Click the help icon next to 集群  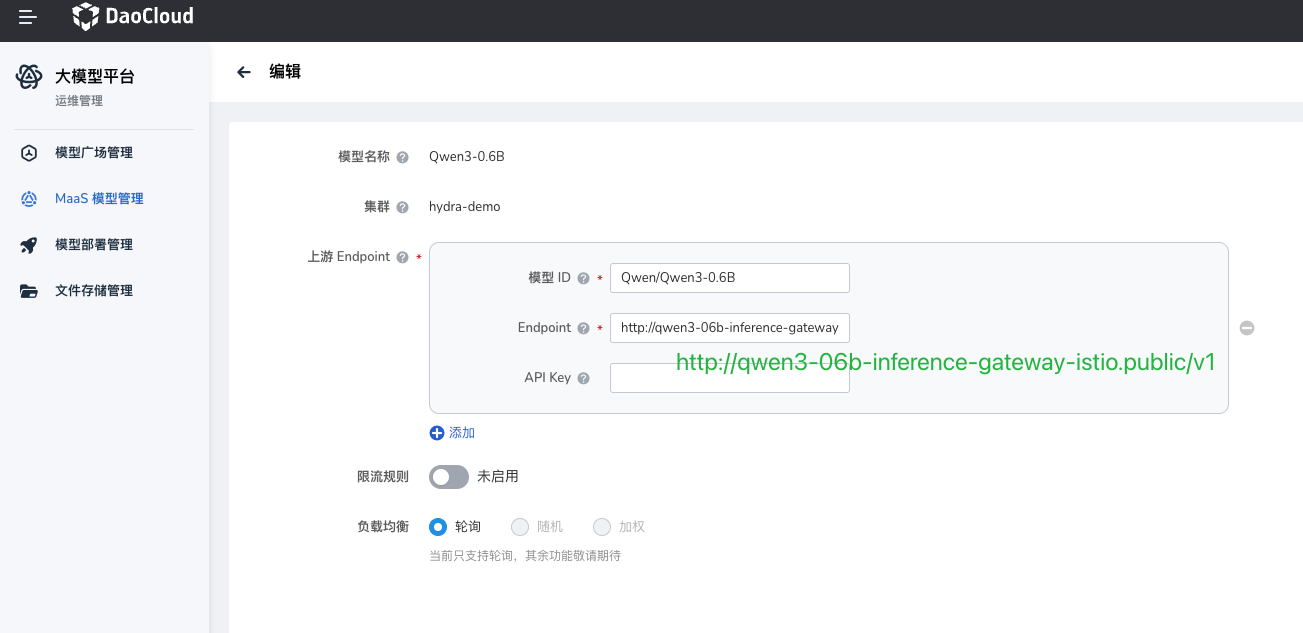402,207
